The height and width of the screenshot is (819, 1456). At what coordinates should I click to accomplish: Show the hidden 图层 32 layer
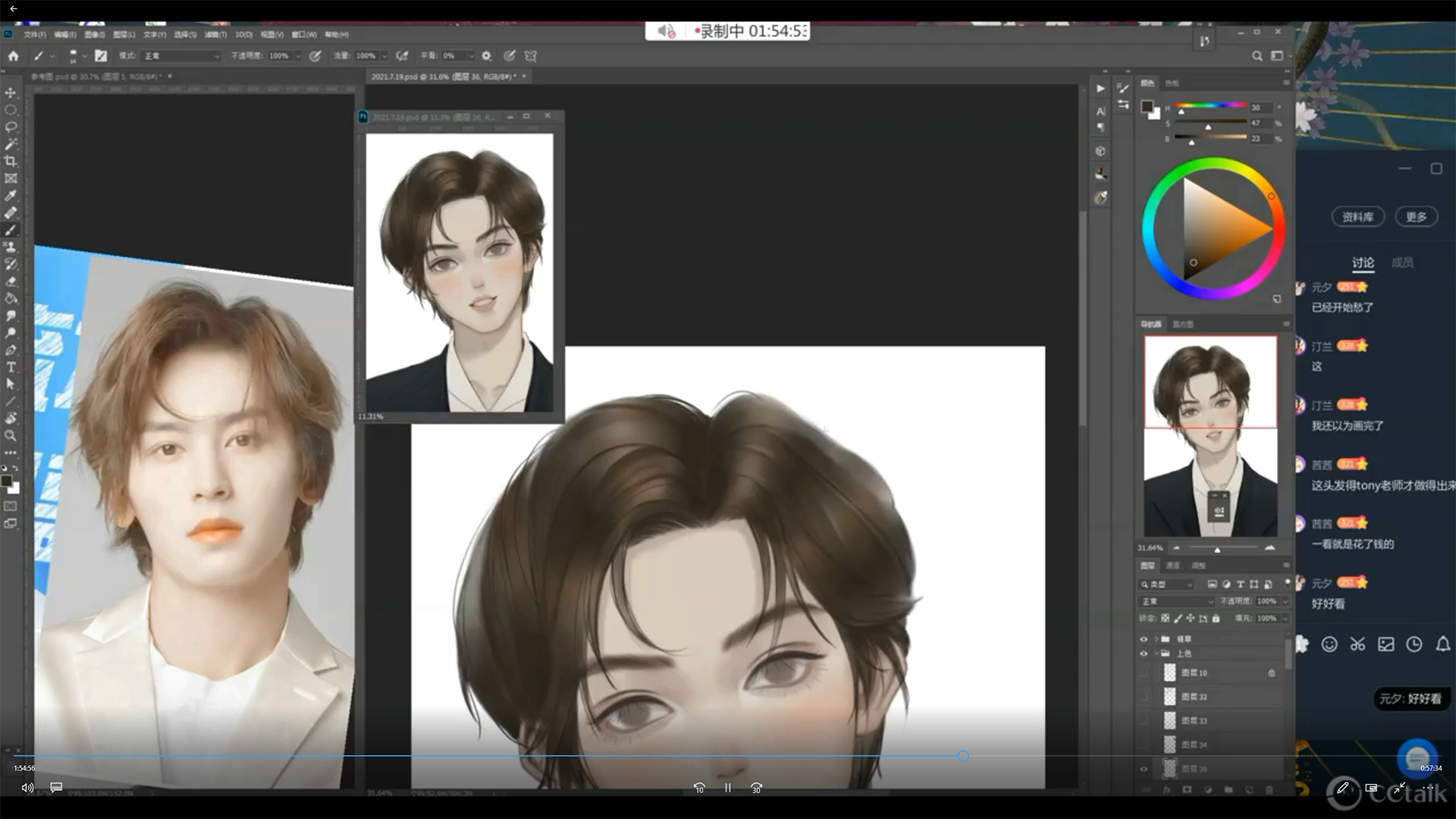(1144, 696)
